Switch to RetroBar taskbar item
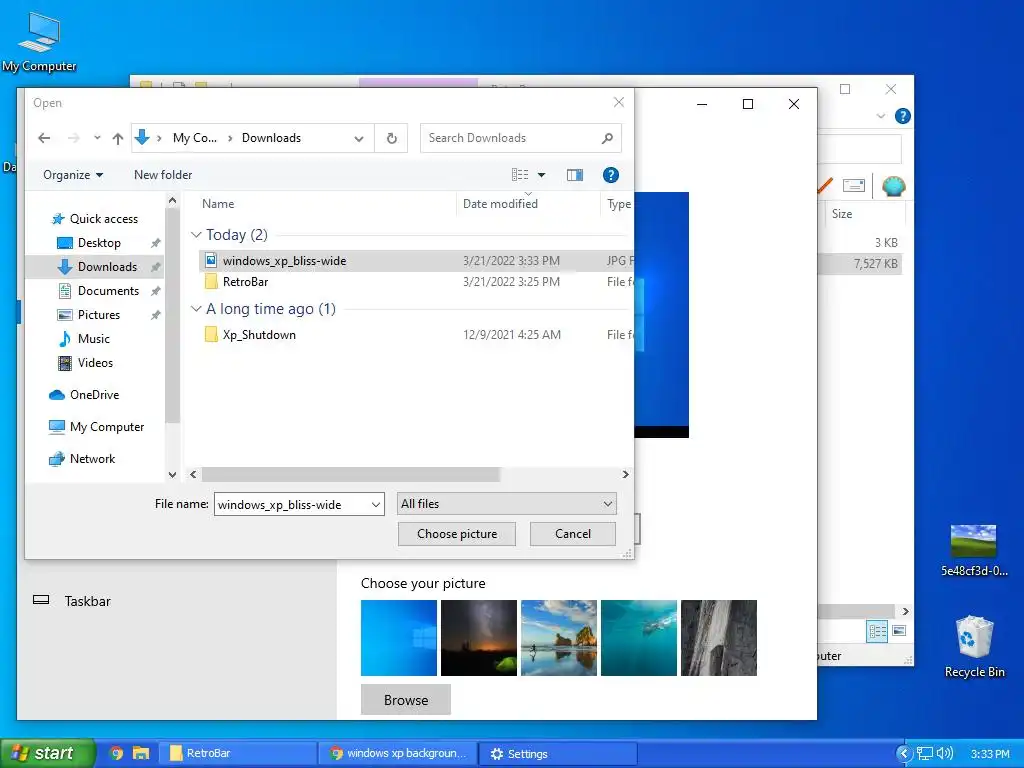1024x768 pixels. point(238,753)
